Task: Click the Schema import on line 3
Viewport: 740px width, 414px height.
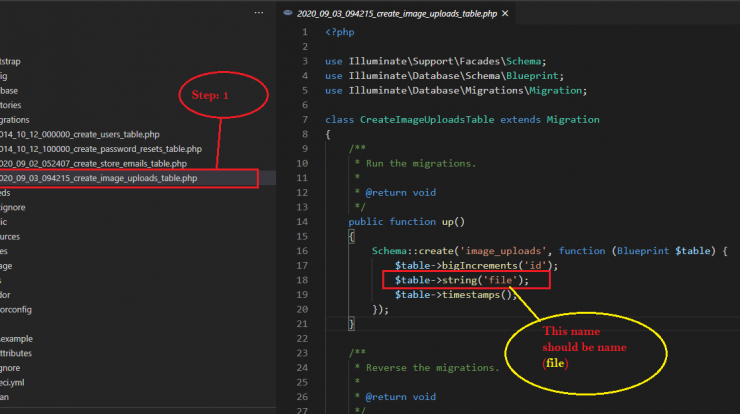Action: click(523, 61)
